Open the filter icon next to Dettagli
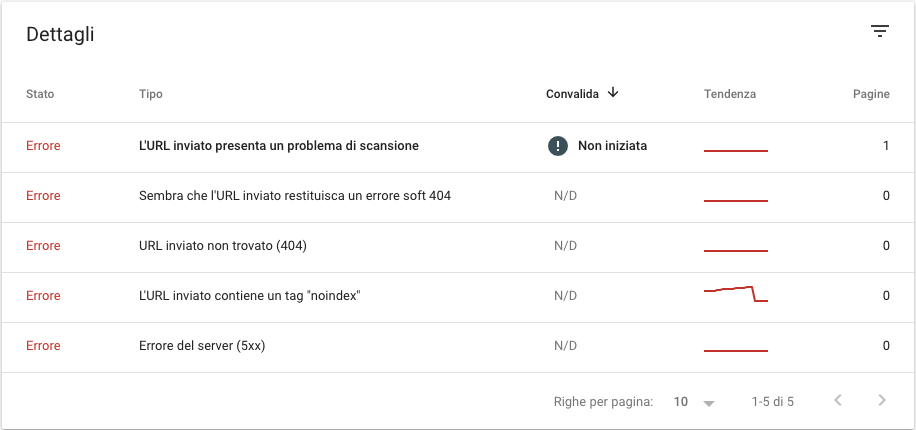 (879, 32)
